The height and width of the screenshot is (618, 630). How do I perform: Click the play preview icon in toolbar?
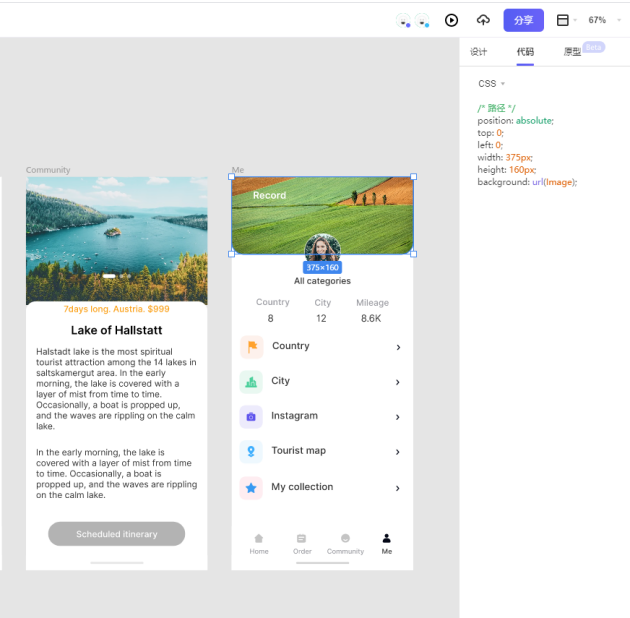click(x=452, y=20)
